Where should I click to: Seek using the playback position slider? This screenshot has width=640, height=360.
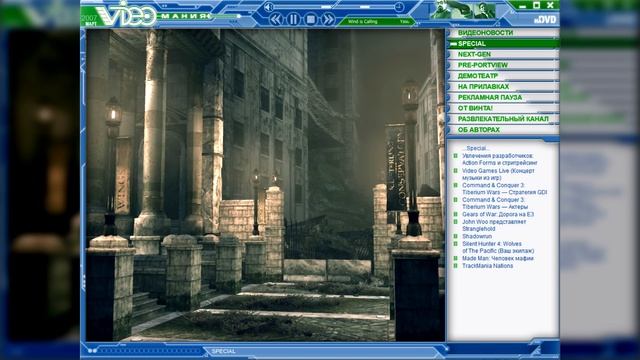[364, 7]
